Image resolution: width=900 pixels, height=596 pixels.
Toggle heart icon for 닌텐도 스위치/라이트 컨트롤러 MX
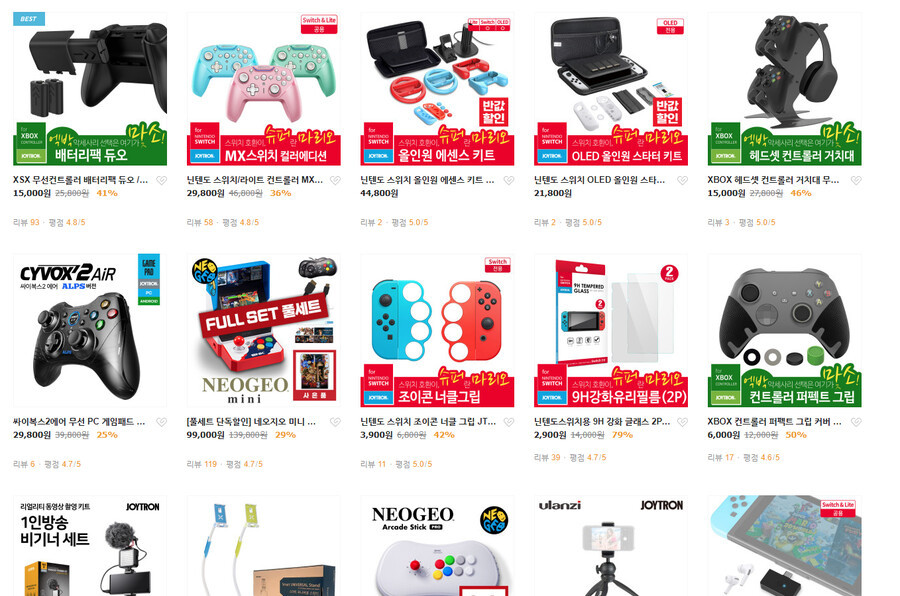coord(335,180)
